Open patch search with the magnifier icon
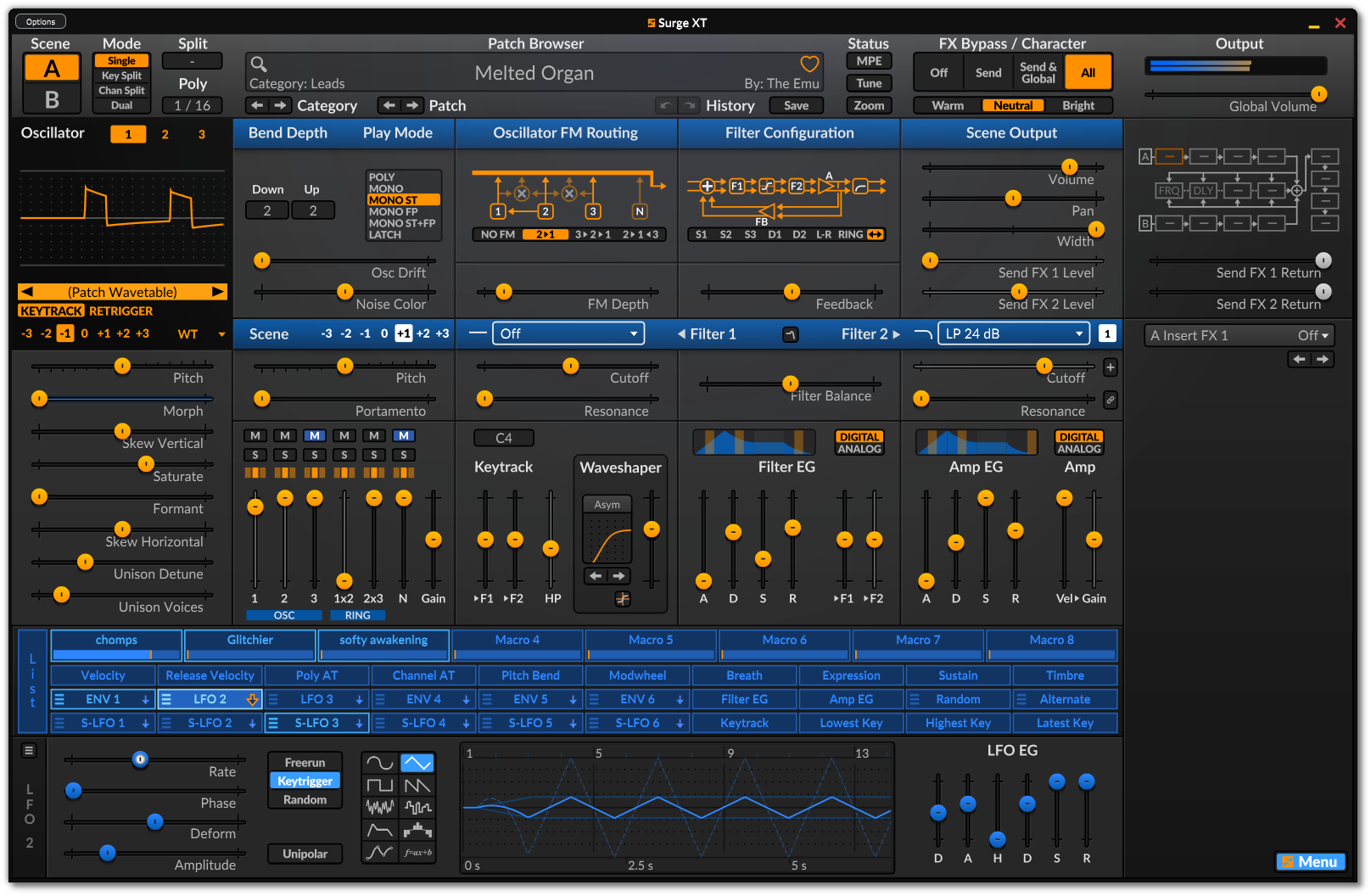Image resolution: width=1371 pixels, height=896 pixels. pyautogui.click(x=259, y=64)
